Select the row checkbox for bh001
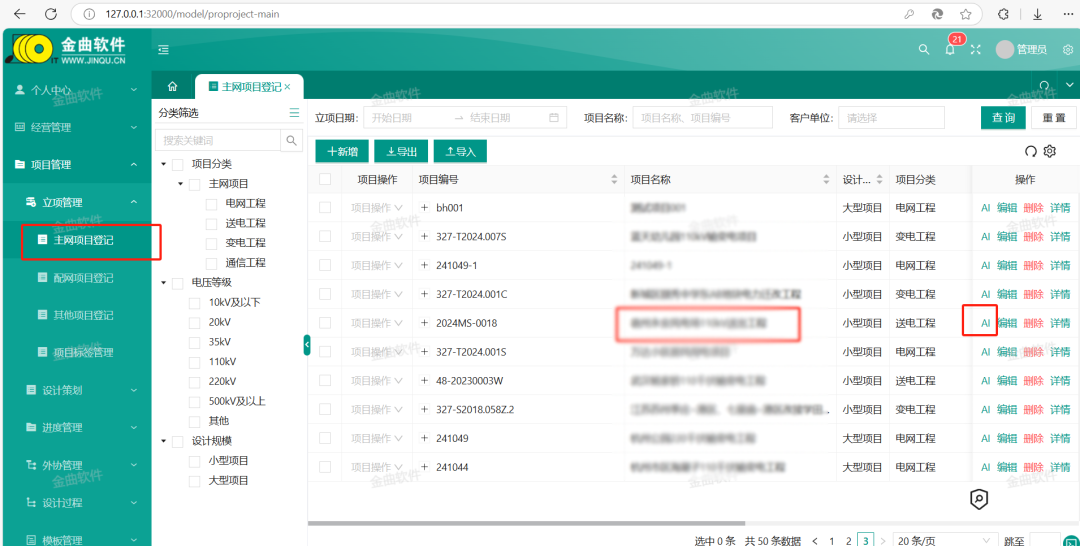1080x546 pixels. (x=325, y=208)
